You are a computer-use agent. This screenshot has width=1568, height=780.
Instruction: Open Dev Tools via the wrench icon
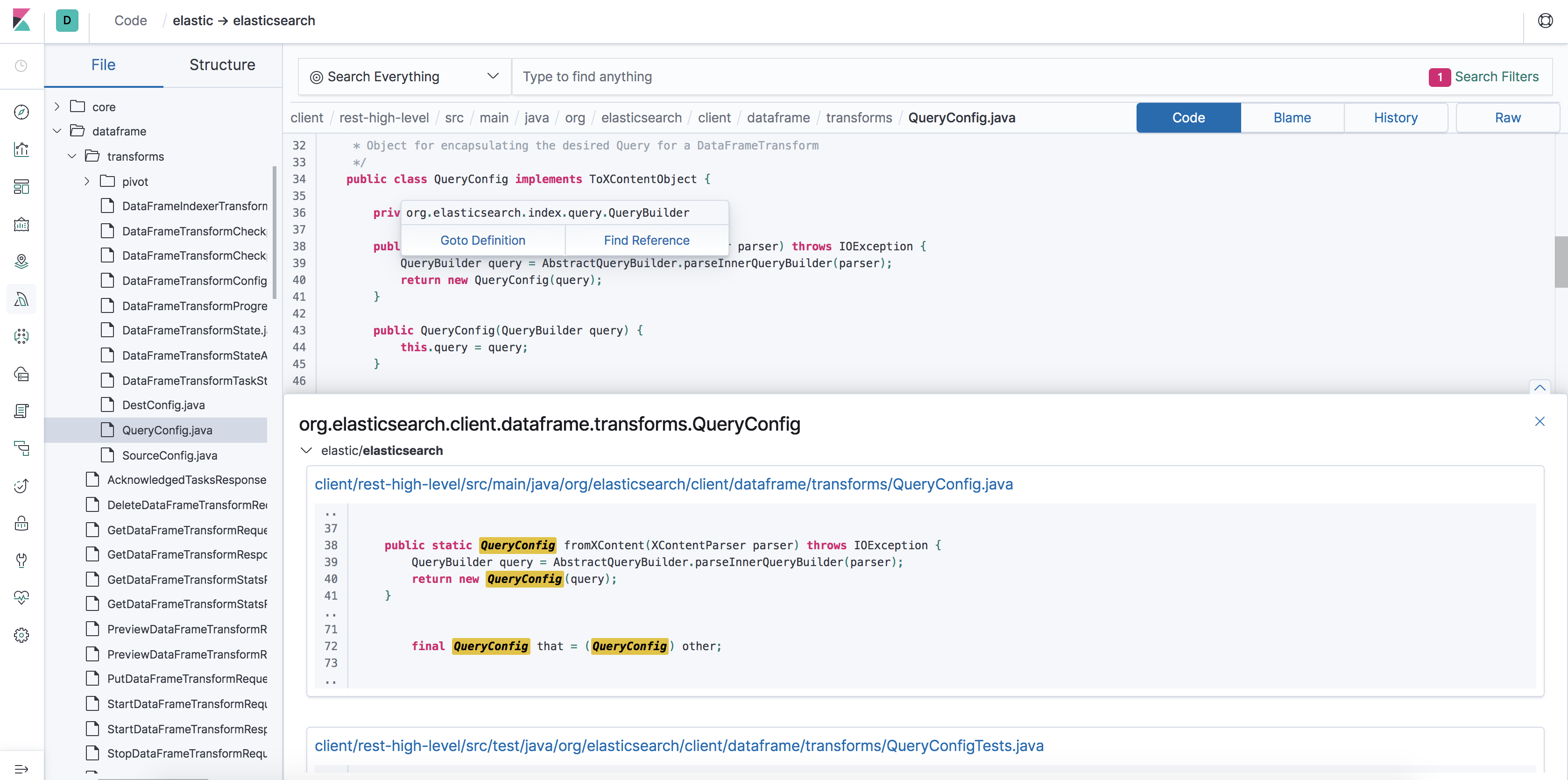(x=22, y=560)
